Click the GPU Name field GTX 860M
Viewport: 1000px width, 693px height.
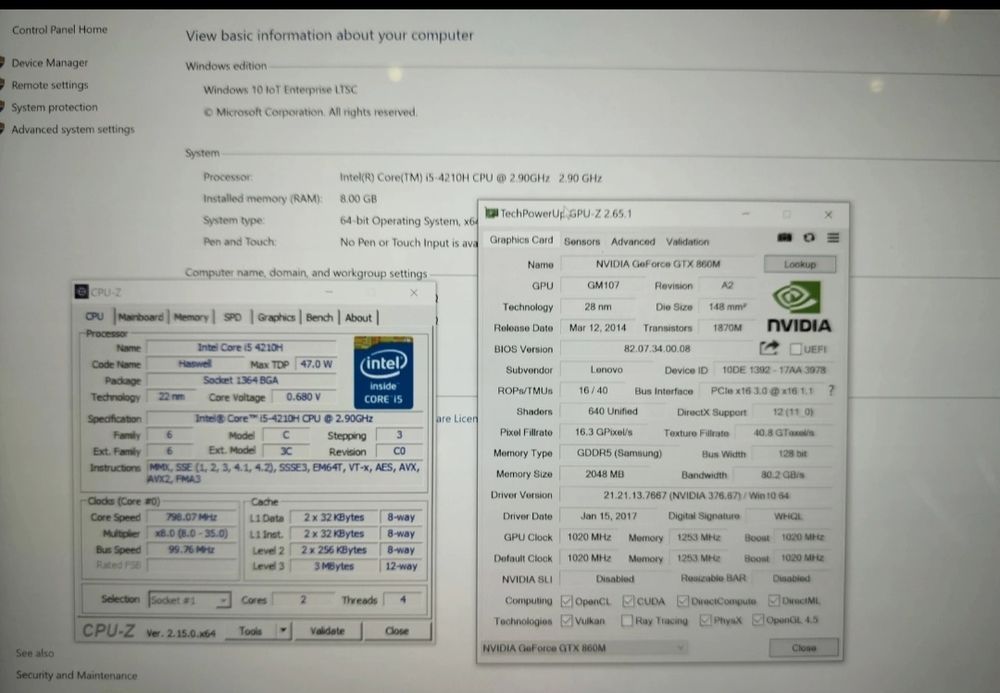658,264
